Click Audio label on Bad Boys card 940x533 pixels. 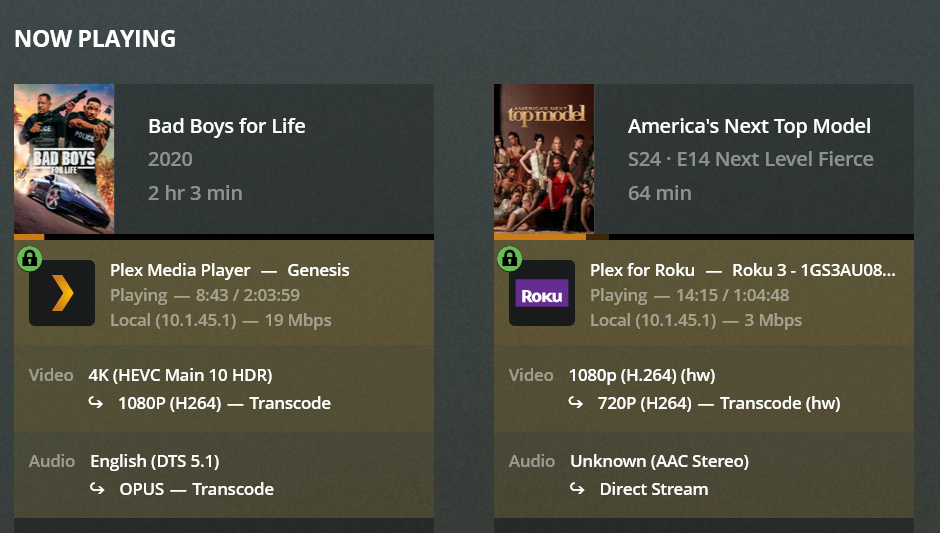click(52, 461)
